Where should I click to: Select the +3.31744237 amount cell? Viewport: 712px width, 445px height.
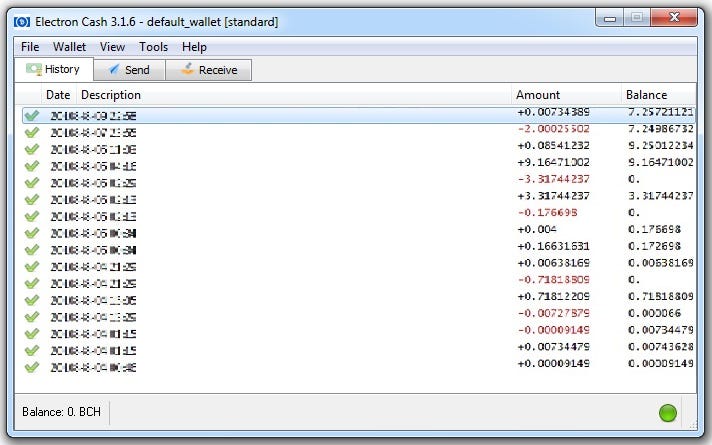pos(554,196)
